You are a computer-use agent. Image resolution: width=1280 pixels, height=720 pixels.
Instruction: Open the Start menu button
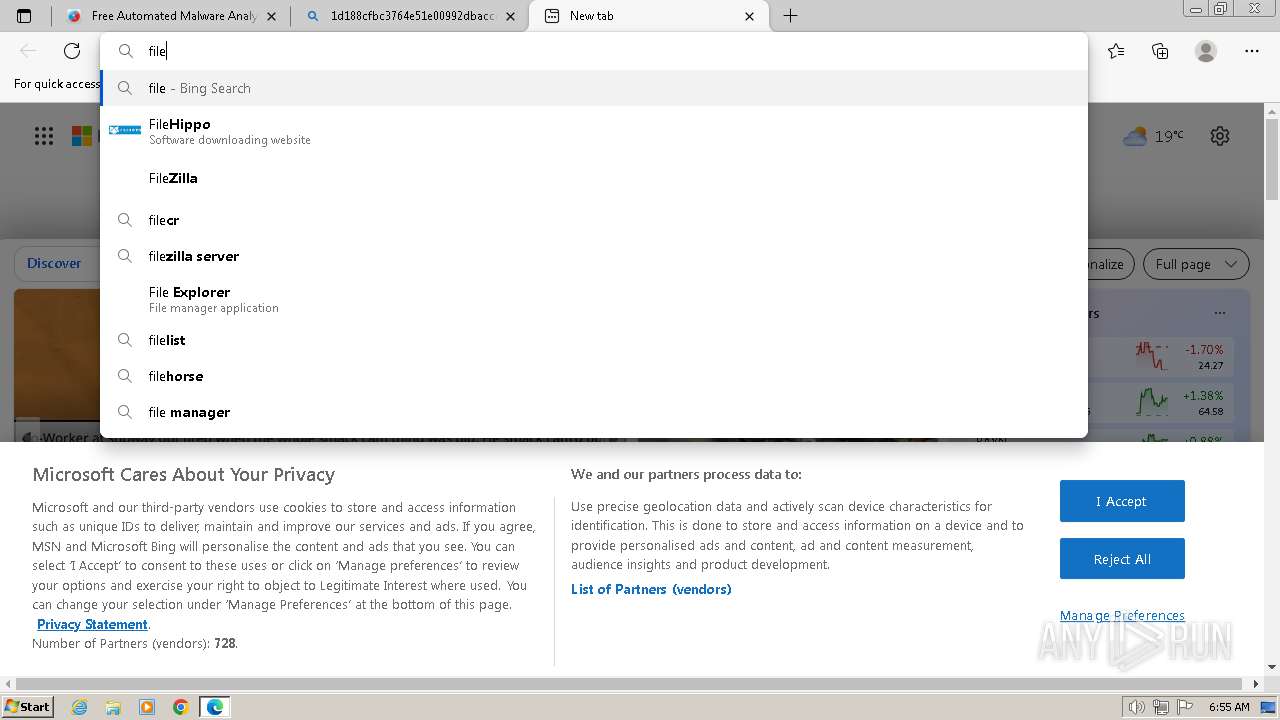click(27, 707)
